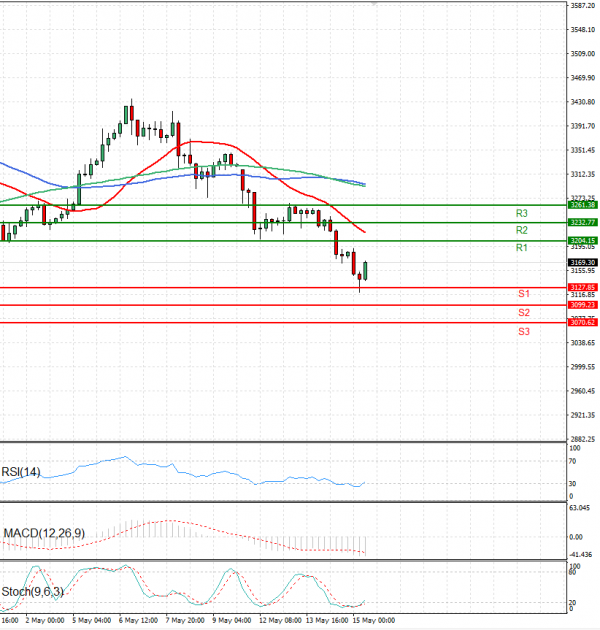Click the R3 resistance label

(x=522, y=213)
